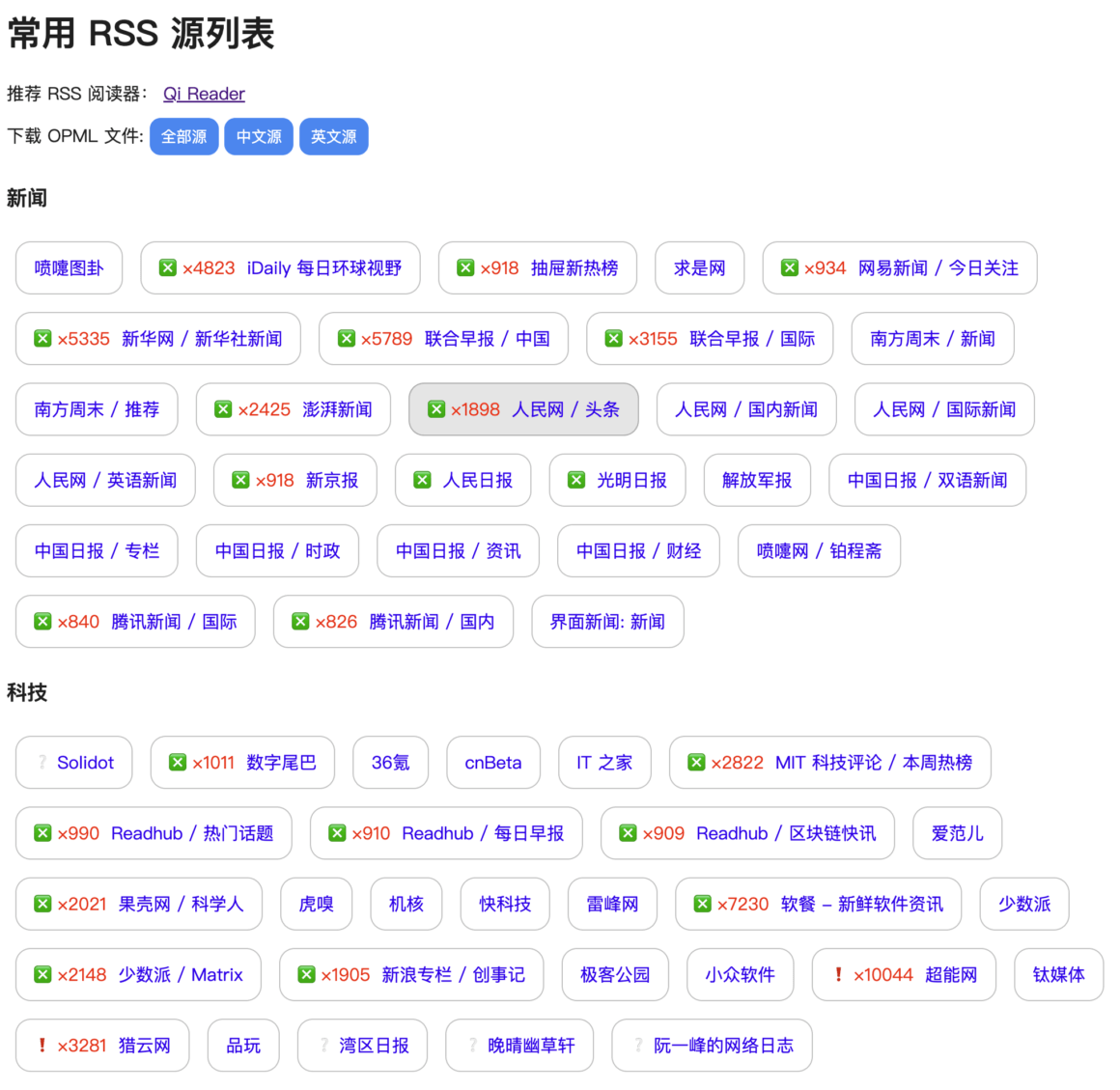Download the 中文源 OPML file
The height and width of the screenshot is (1090, 1120).
(x=259, y=137)
